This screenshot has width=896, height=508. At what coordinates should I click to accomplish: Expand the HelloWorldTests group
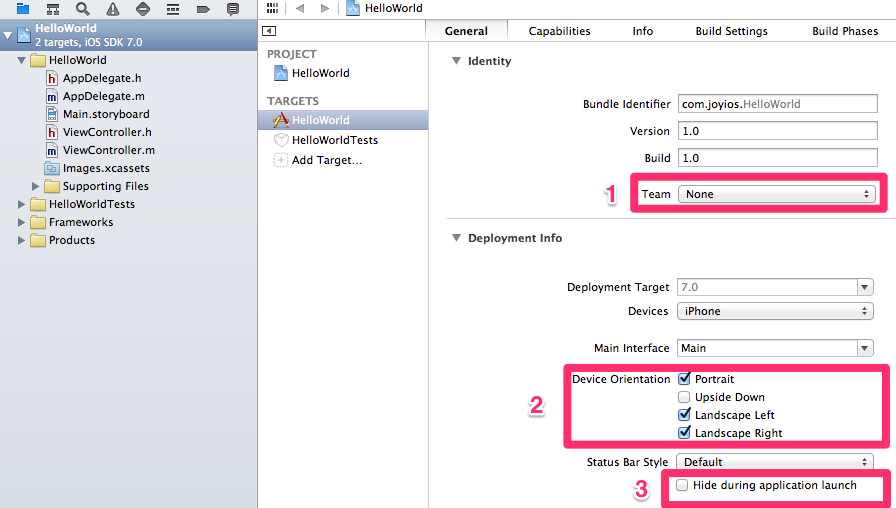(21, 204)
